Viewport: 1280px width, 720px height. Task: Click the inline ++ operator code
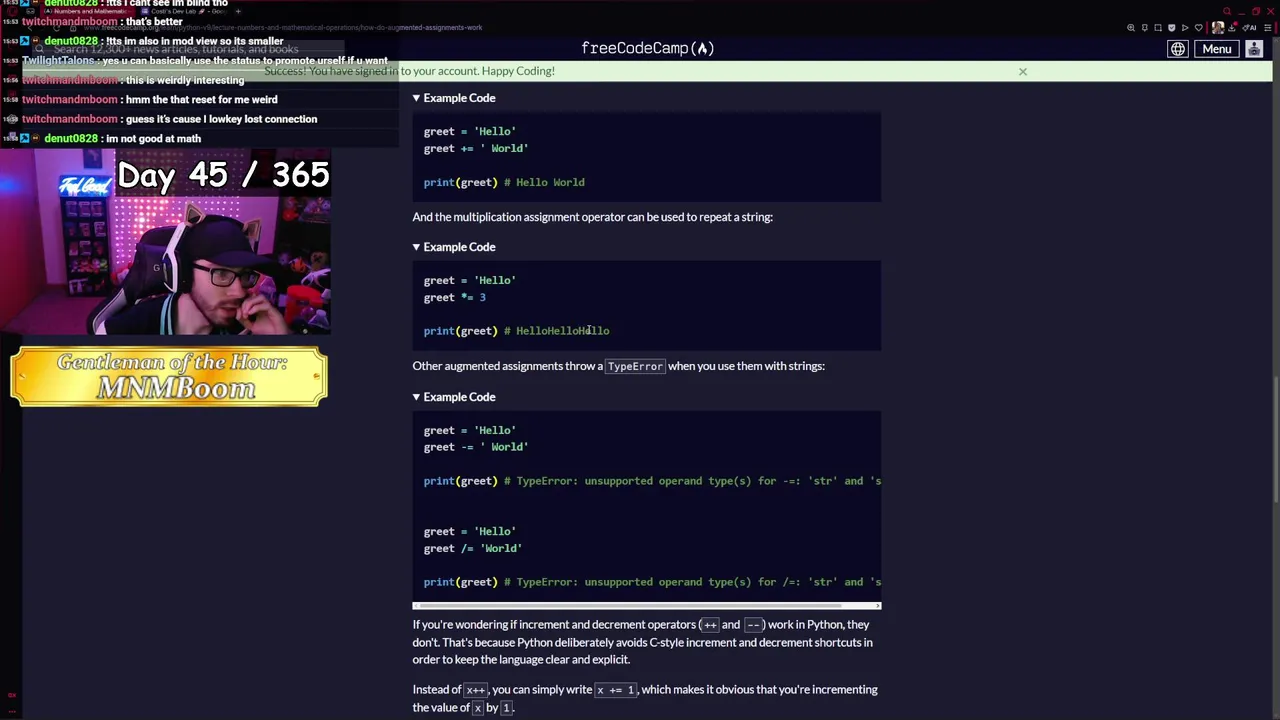click(710, 625)
